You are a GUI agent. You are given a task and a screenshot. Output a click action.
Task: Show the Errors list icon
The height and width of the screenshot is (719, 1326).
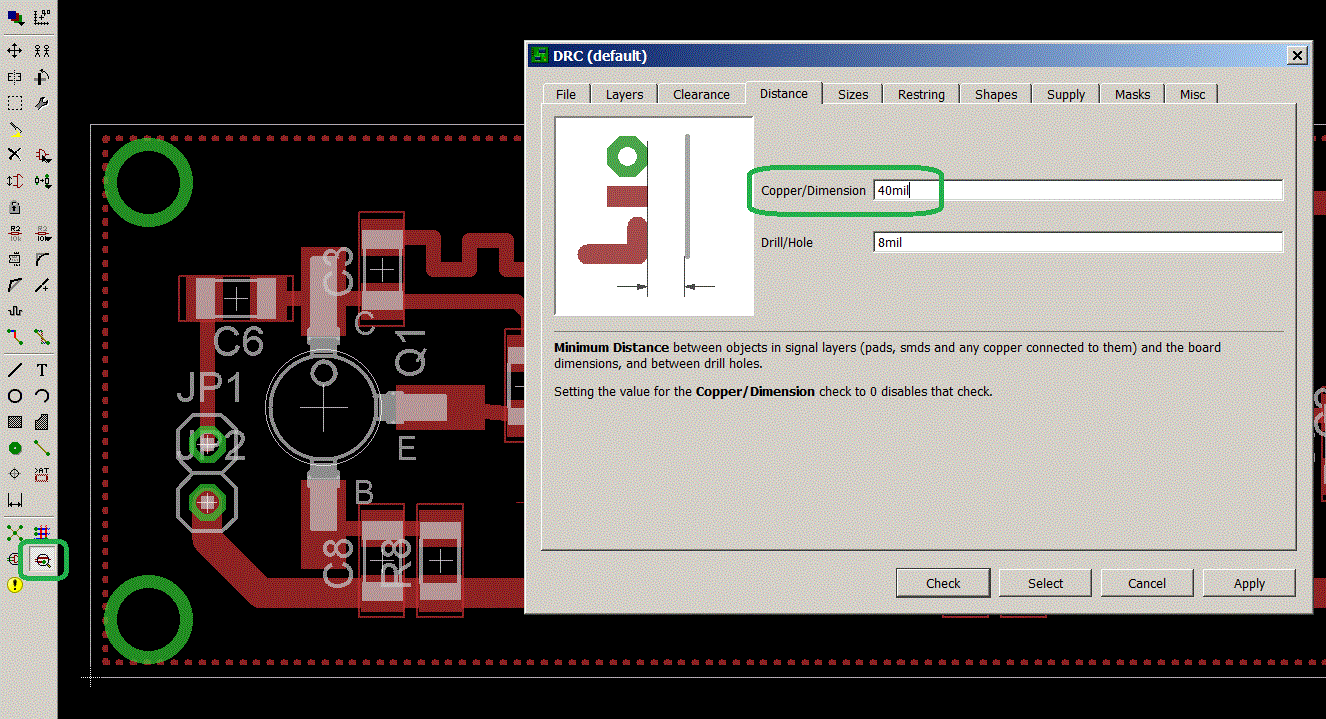pyautogui.click(x=15, y=585)
